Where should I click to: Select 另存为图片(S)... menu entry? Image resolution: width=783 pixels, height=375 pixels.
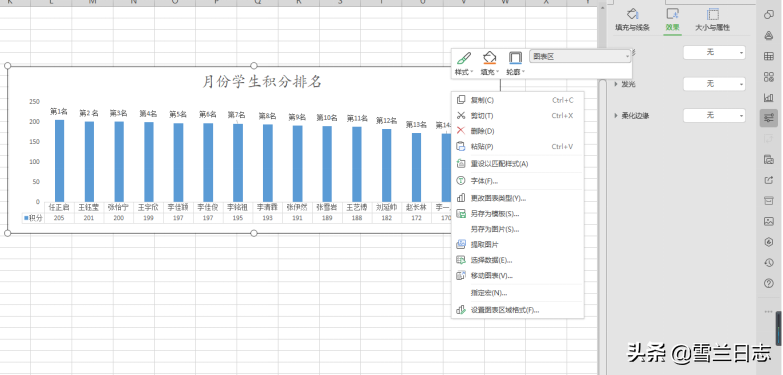coord(517,229)
